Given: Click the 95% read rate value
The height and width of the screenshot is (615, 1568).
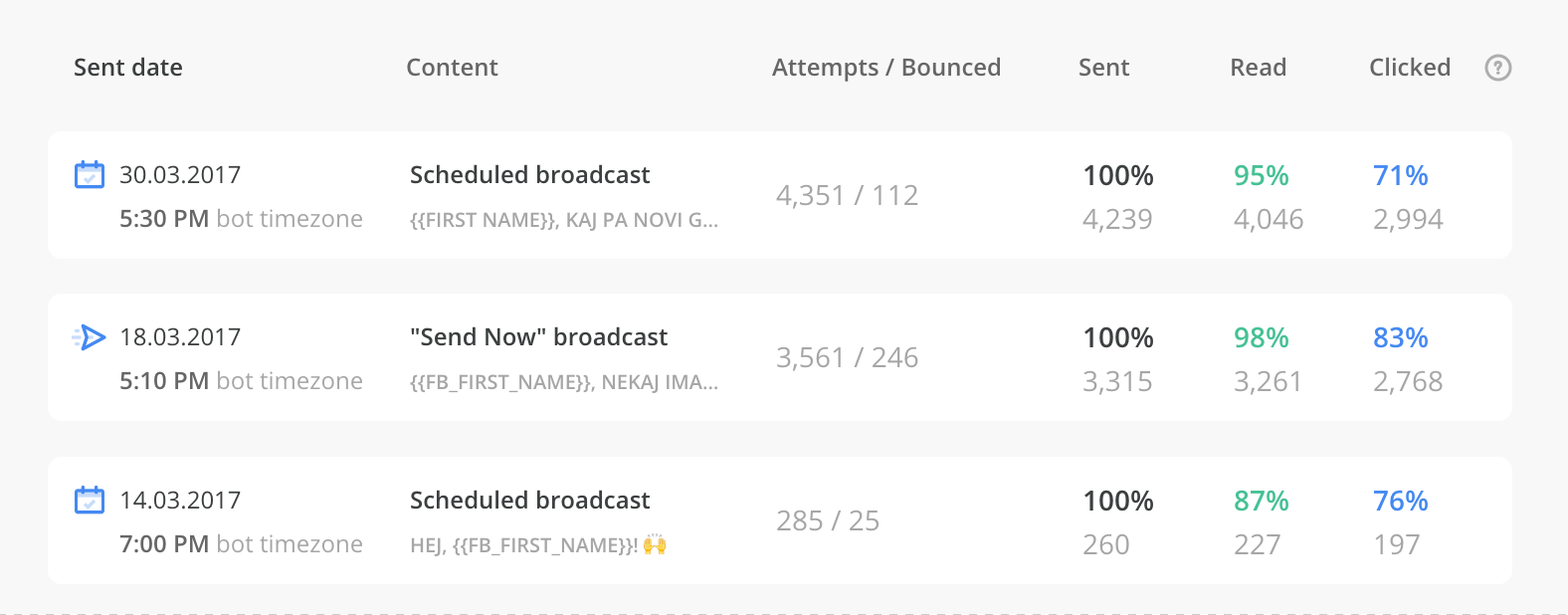Looking at the screenshot, I should (1261, 176).
